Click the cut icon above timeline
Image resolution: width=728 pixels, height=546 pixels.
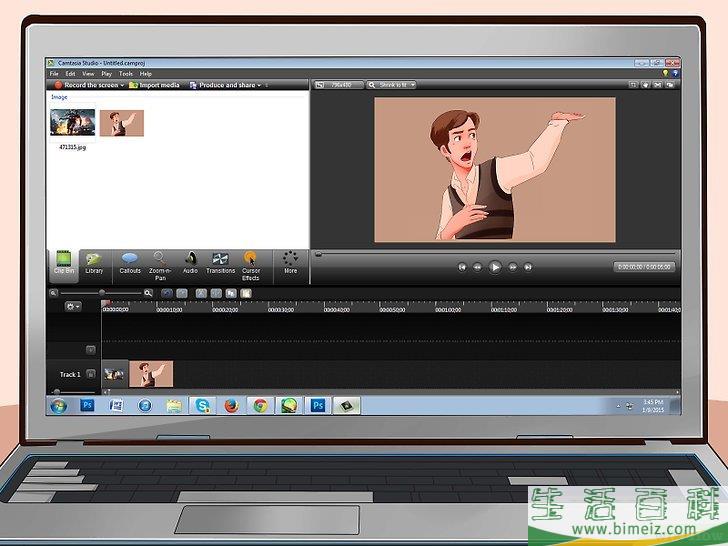[x=201, y=293]
